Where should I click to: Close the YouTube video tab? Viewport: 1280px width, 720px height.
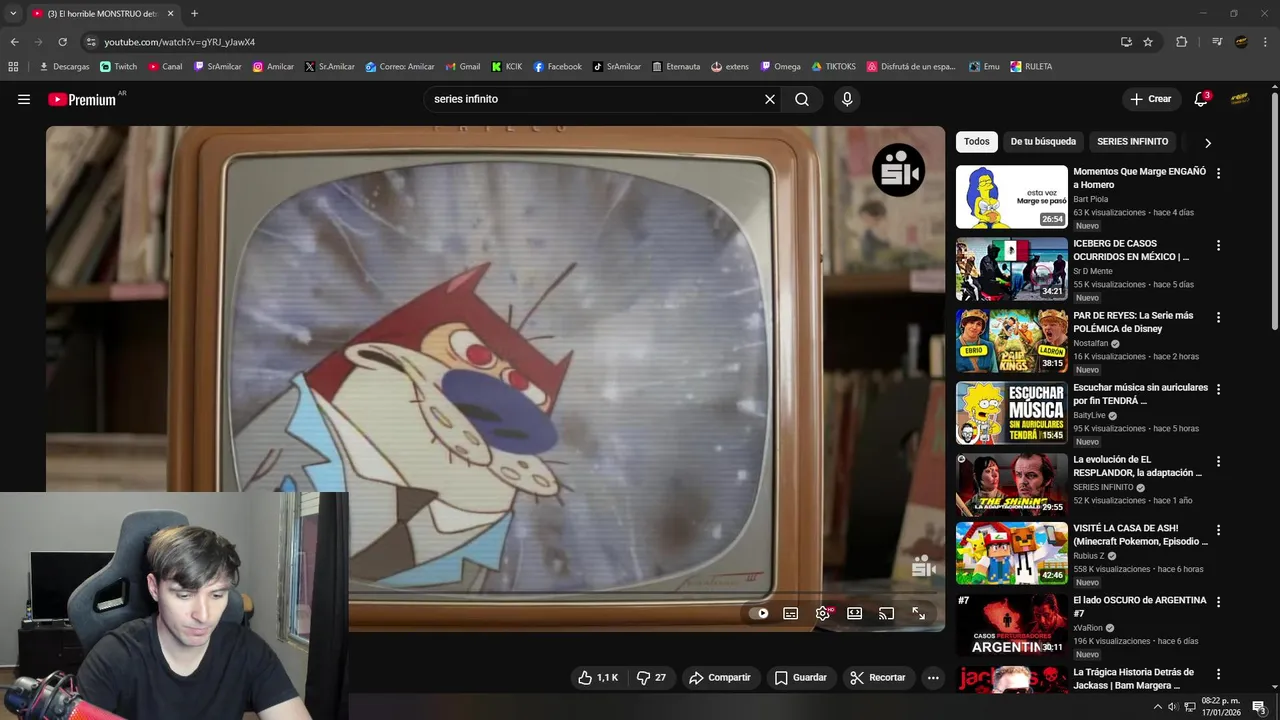pos(170,14)
